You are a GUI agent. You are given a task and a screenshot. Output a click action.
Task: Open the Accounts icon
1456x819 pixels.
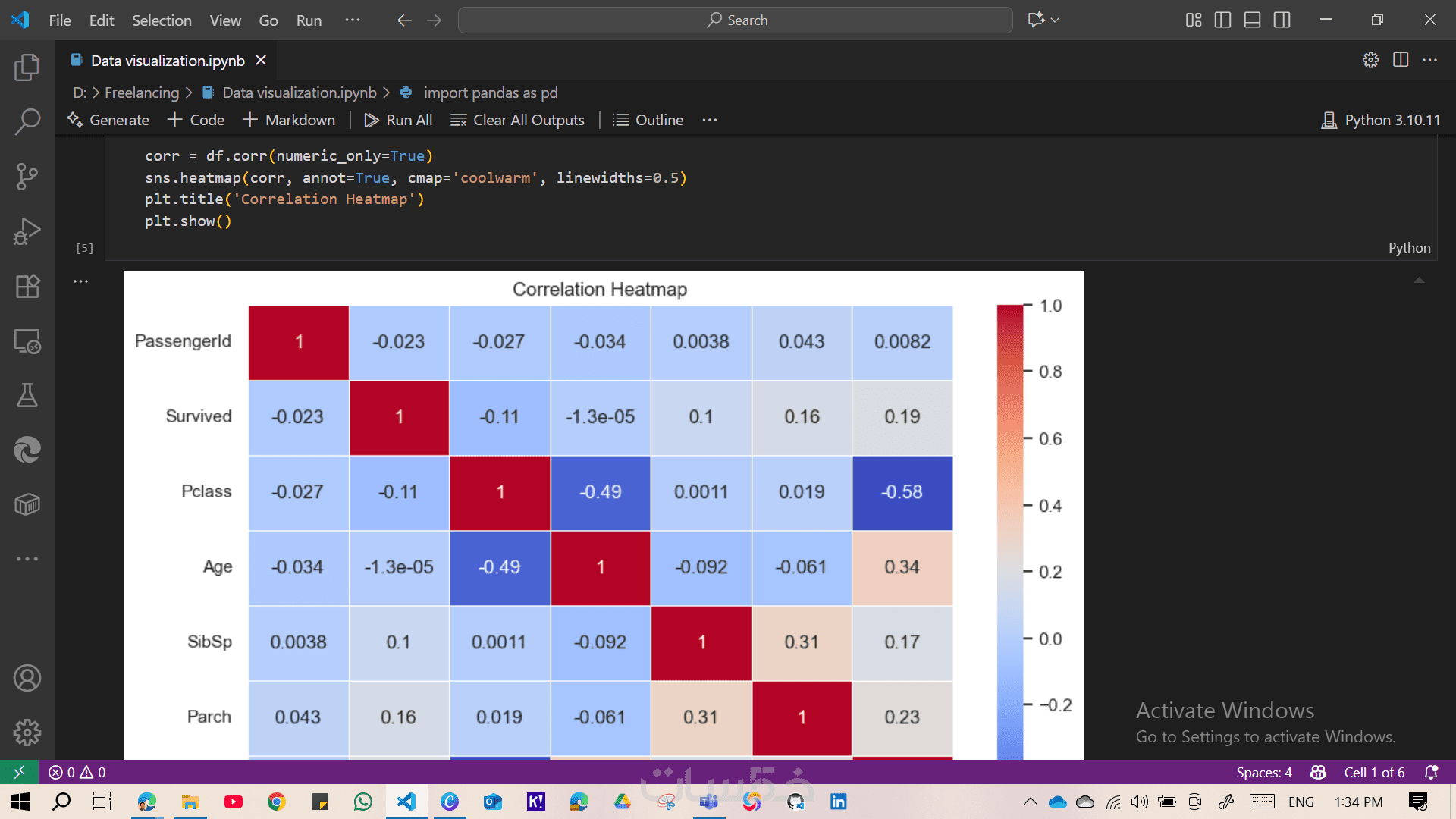[27, 678]
